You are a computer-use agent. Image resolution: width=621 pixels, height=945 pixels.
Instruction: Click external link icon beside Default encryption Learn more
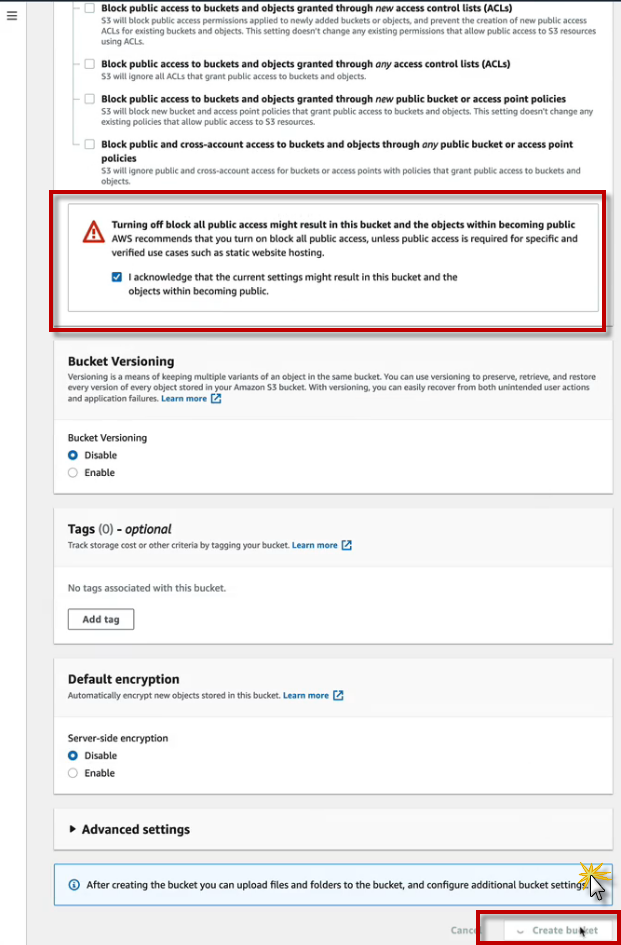pyautogui.click(x=338, y=695)
